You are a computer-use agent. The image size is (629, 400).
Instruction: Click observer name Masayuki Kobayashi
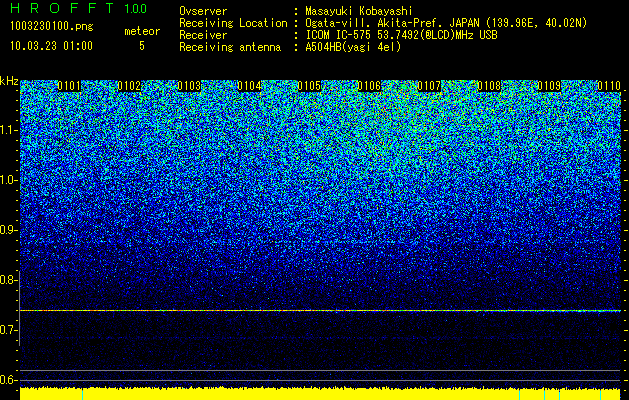359,12
